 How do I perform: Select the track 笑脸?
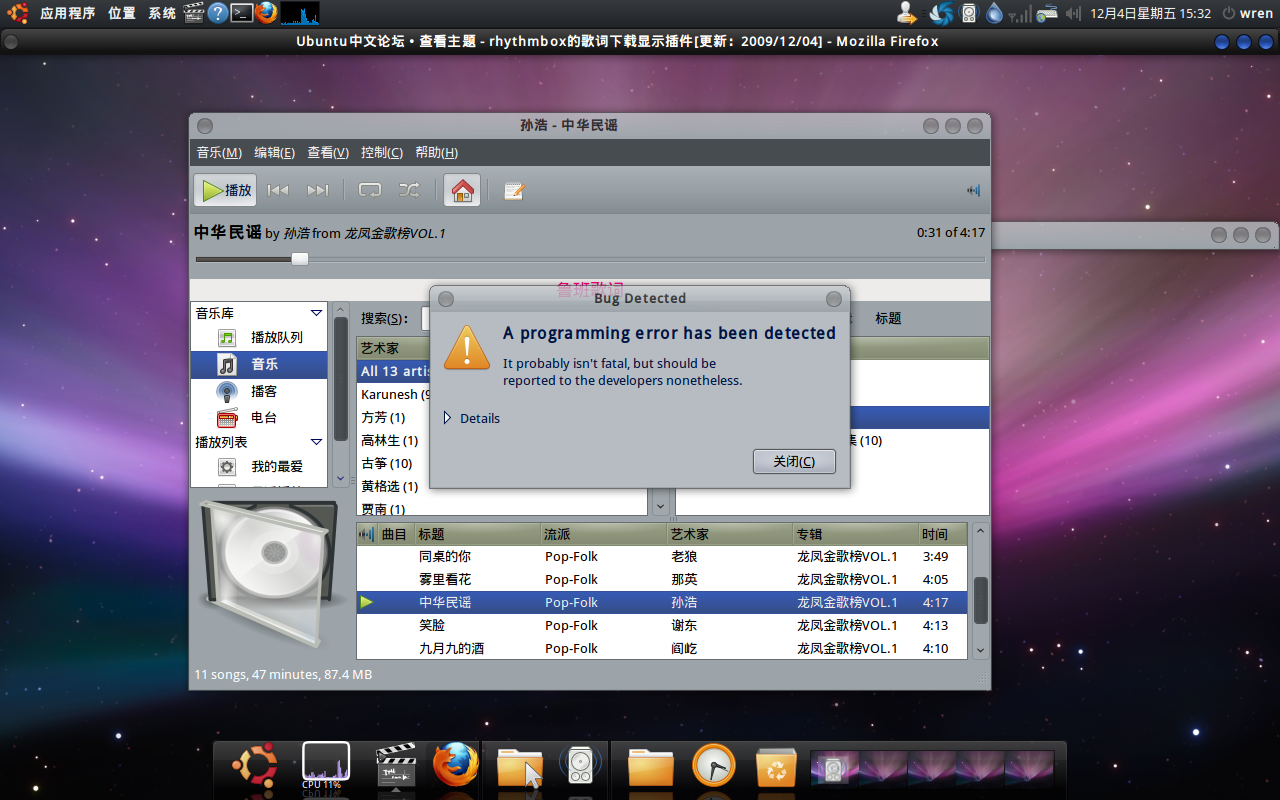click(662, 626)
